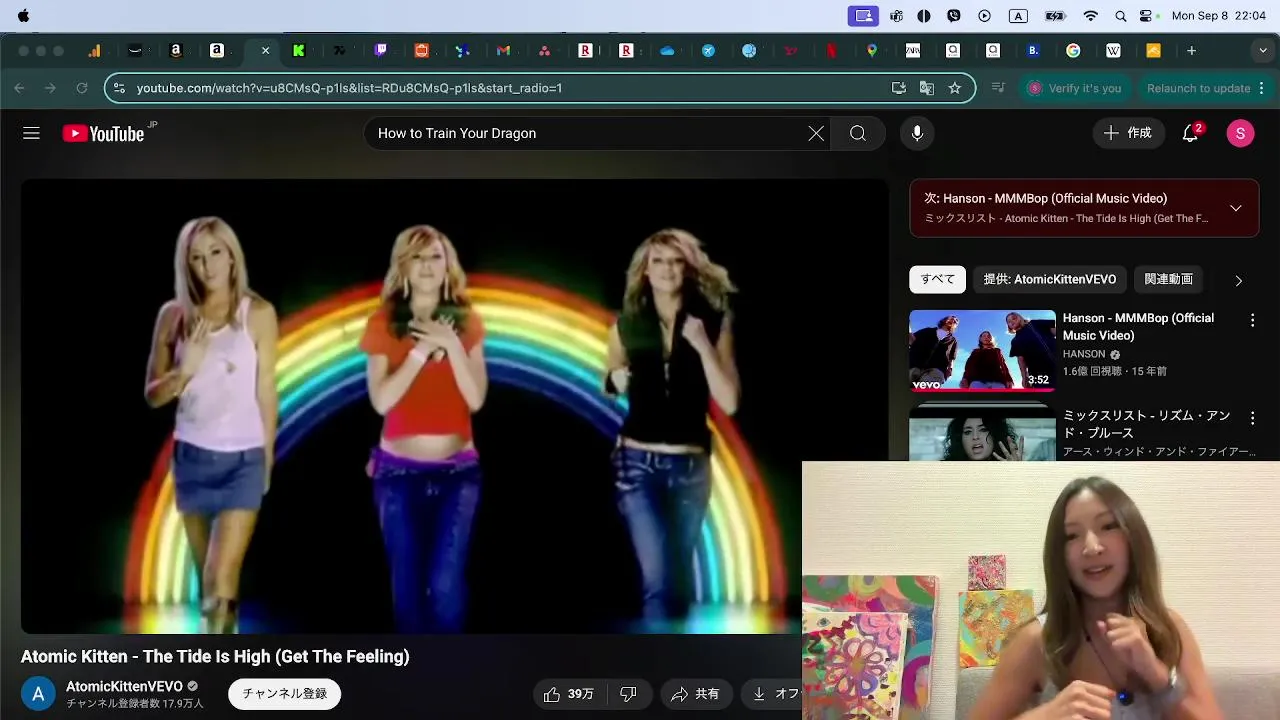Open macOS Control Center icon

tap(1146, 16)
